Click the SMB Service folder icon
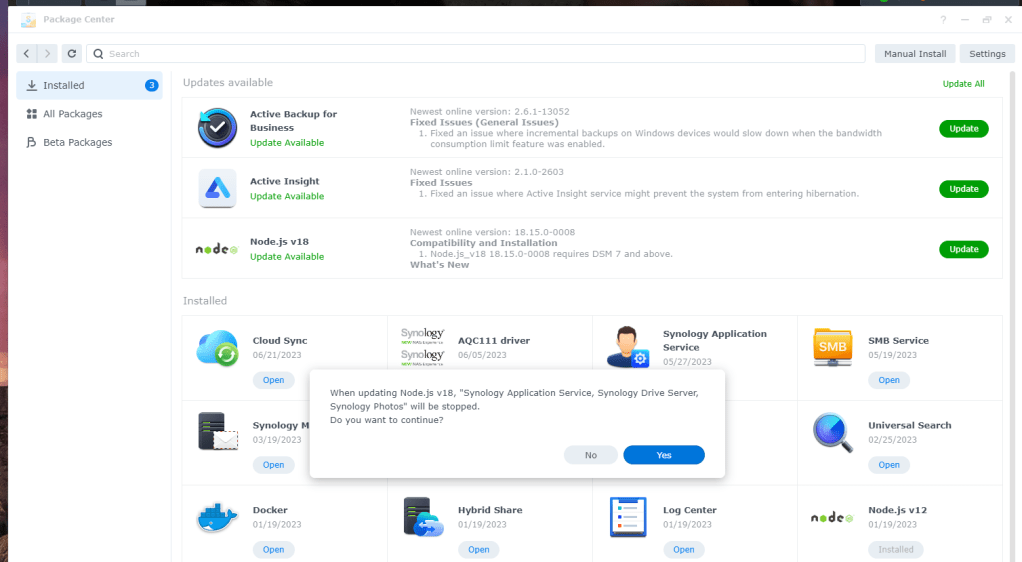The image size is (1022, 562). click(832, 347)
